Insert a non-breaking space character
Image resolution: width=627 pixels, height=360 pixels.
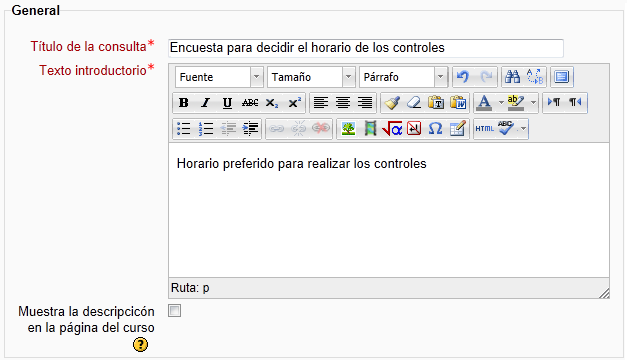pyautogui.click(x=414, y=129)
